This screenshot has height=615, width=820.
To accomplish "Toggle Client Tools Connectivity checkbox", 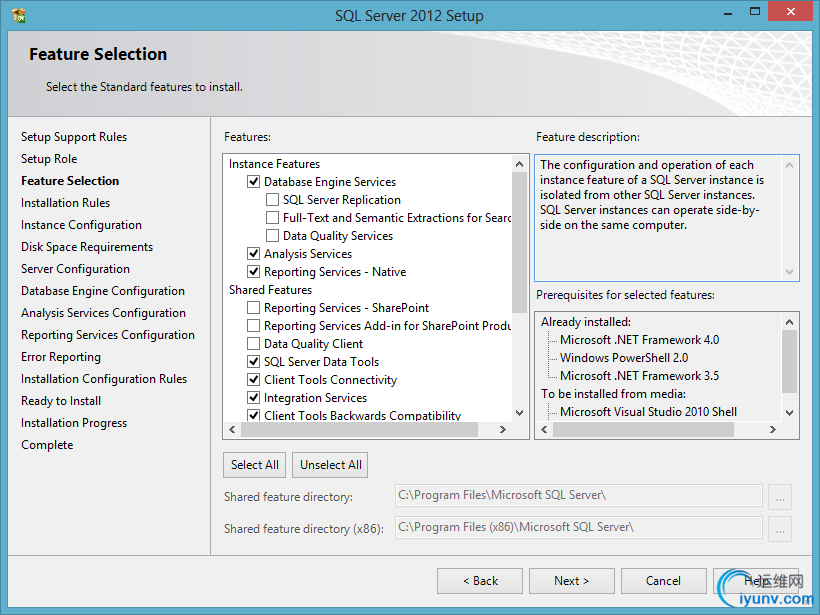I will tap(254, 380).
